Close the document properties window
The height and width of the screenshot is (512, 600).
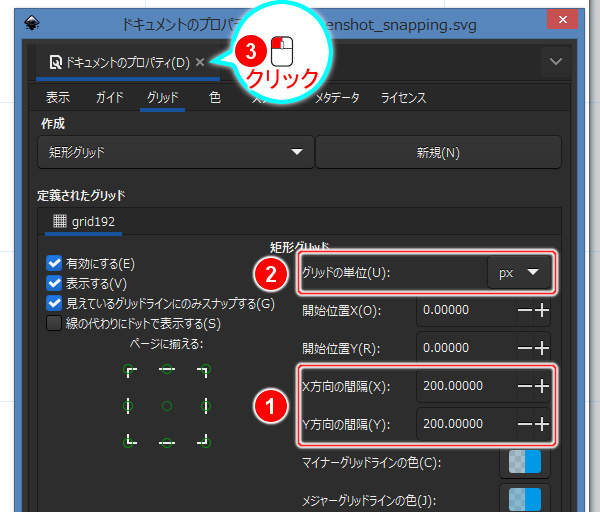(562, 19)
